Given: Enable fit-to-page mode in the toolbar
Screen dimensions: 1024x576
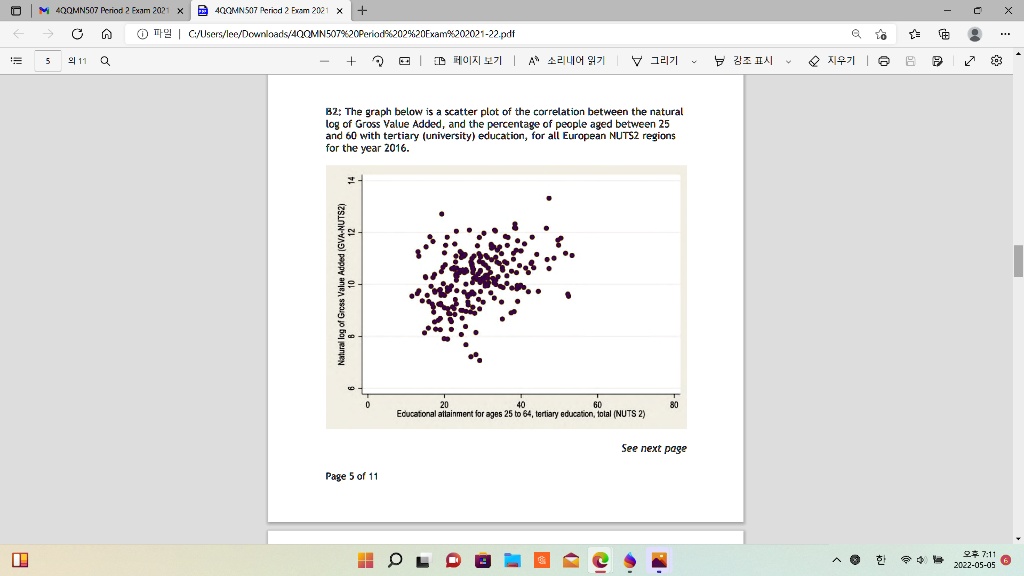Looking at the screenshot, I should [x=404, y=61].
